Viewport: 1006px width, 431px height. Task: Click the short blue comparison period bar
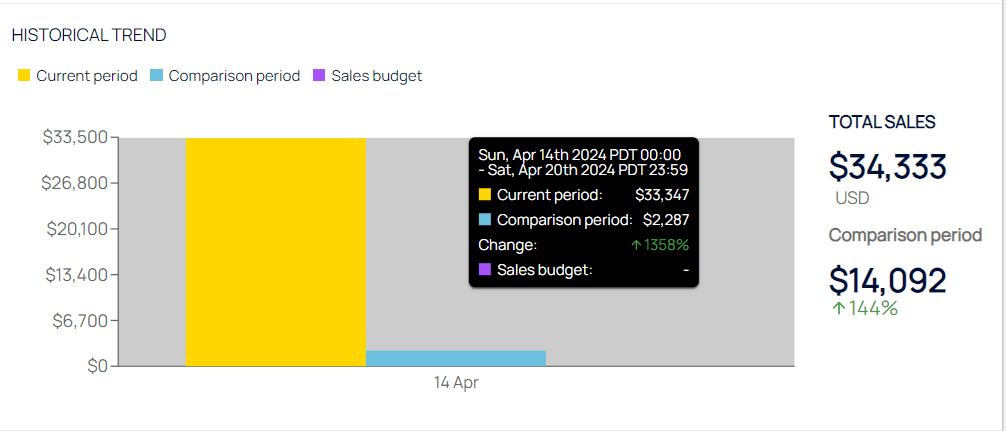click(455, 358)
